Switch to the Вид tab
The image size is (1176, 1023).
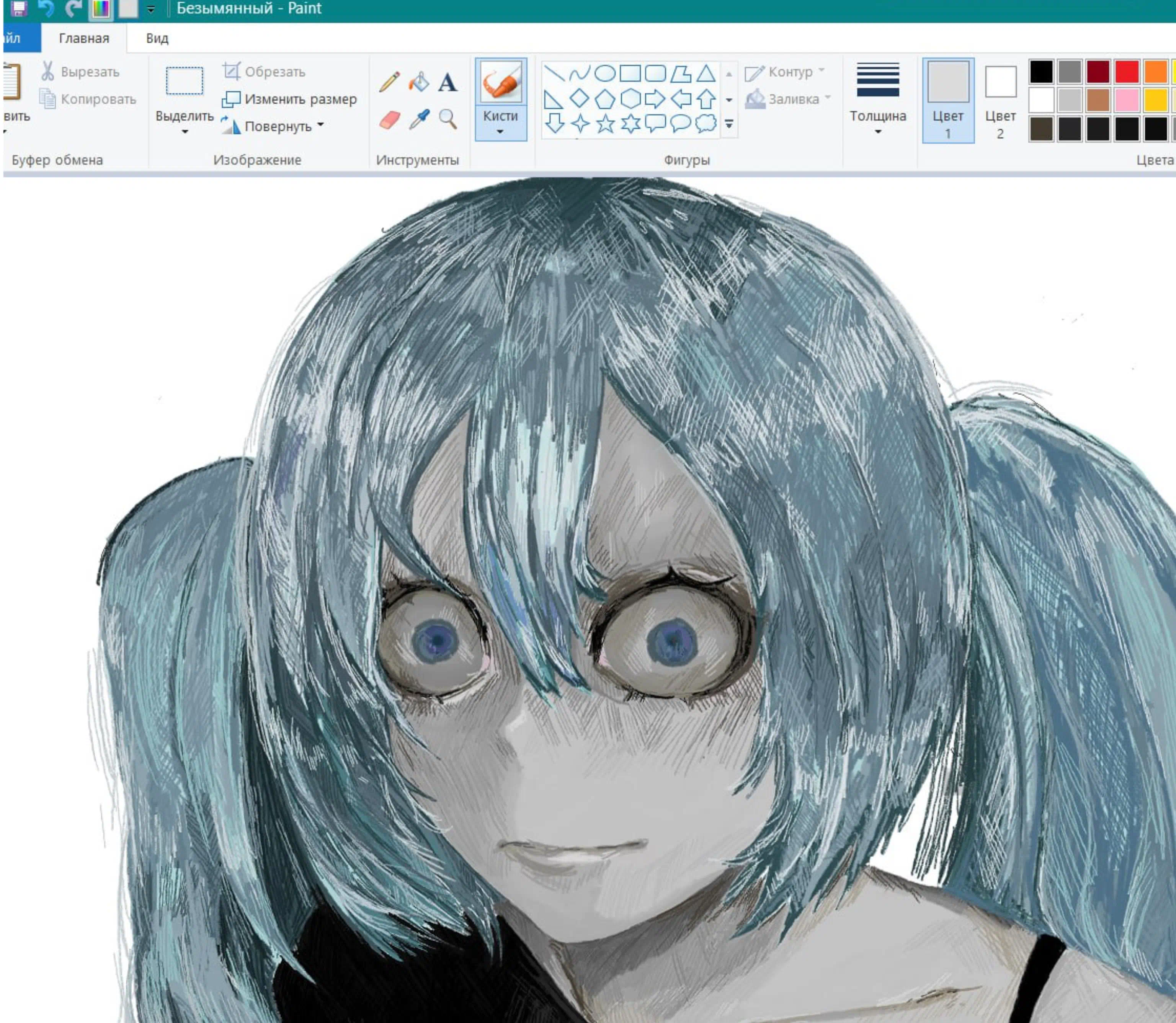pos(157,38)
